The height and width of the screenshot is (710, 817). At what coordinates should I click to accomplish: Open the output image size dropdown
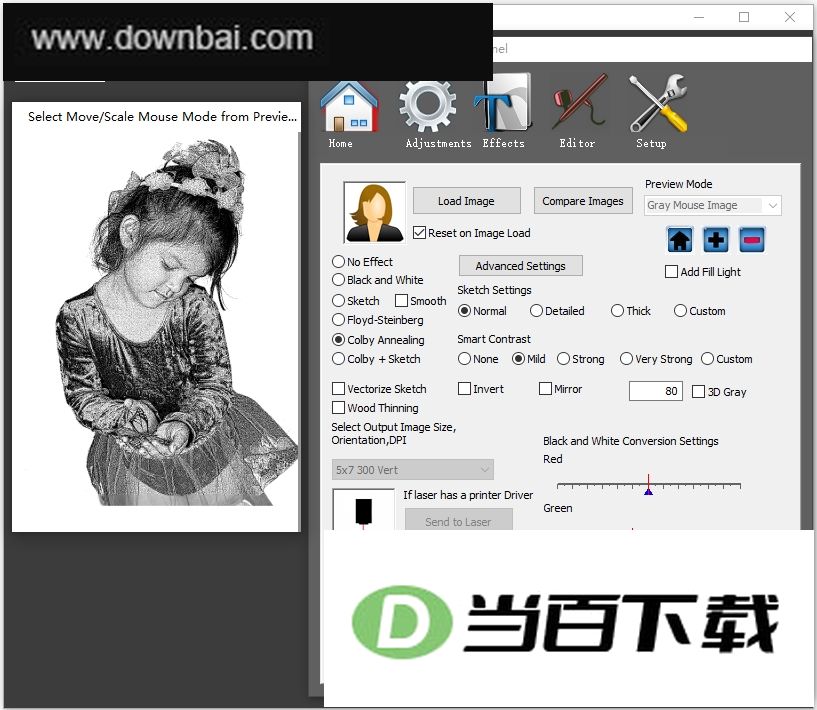pyautogui.click(x=413, y=470)
